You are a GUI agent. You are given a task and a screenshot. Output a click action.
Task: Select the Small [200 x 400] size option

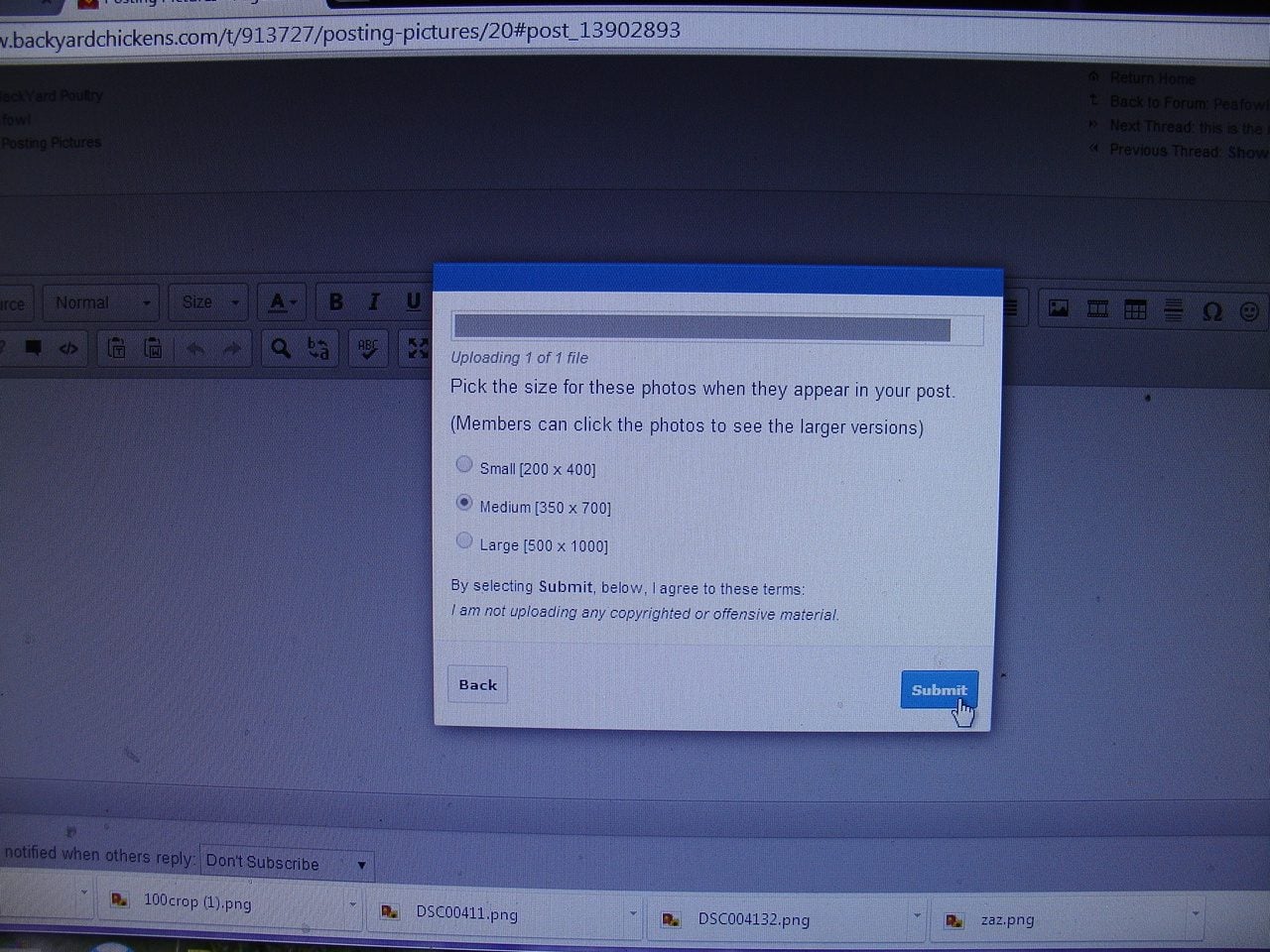[x=463, y=464]
